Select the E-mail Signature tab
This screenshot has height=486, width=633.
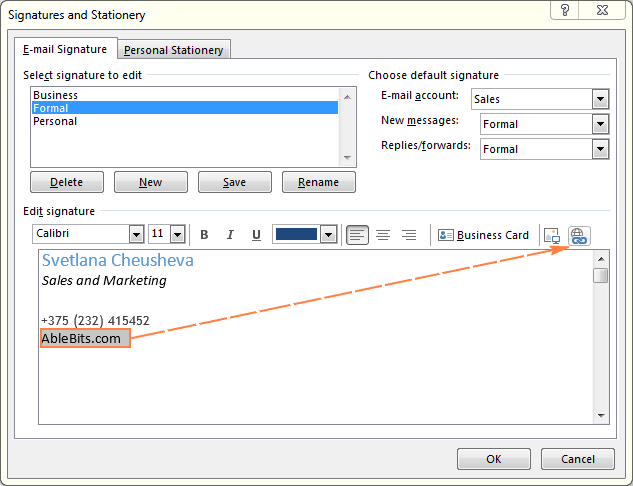(66, 49)
